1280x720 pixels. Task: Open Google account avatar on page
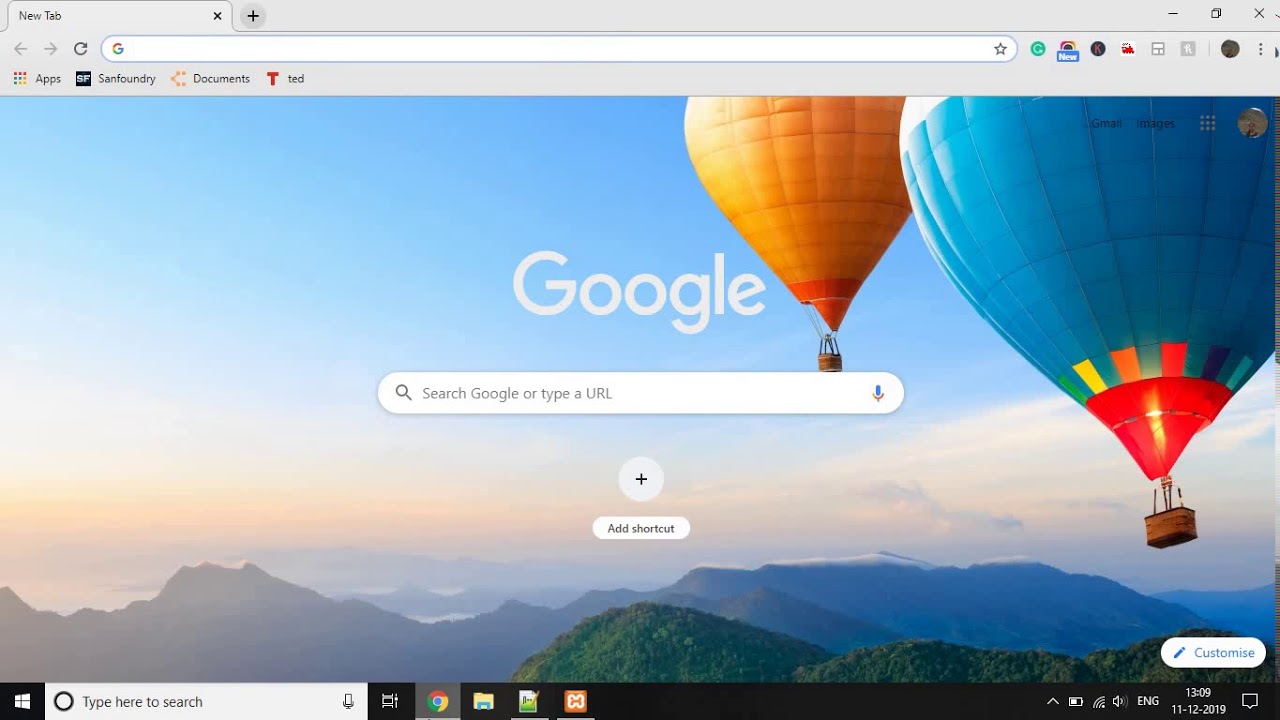coord(1252,123)
